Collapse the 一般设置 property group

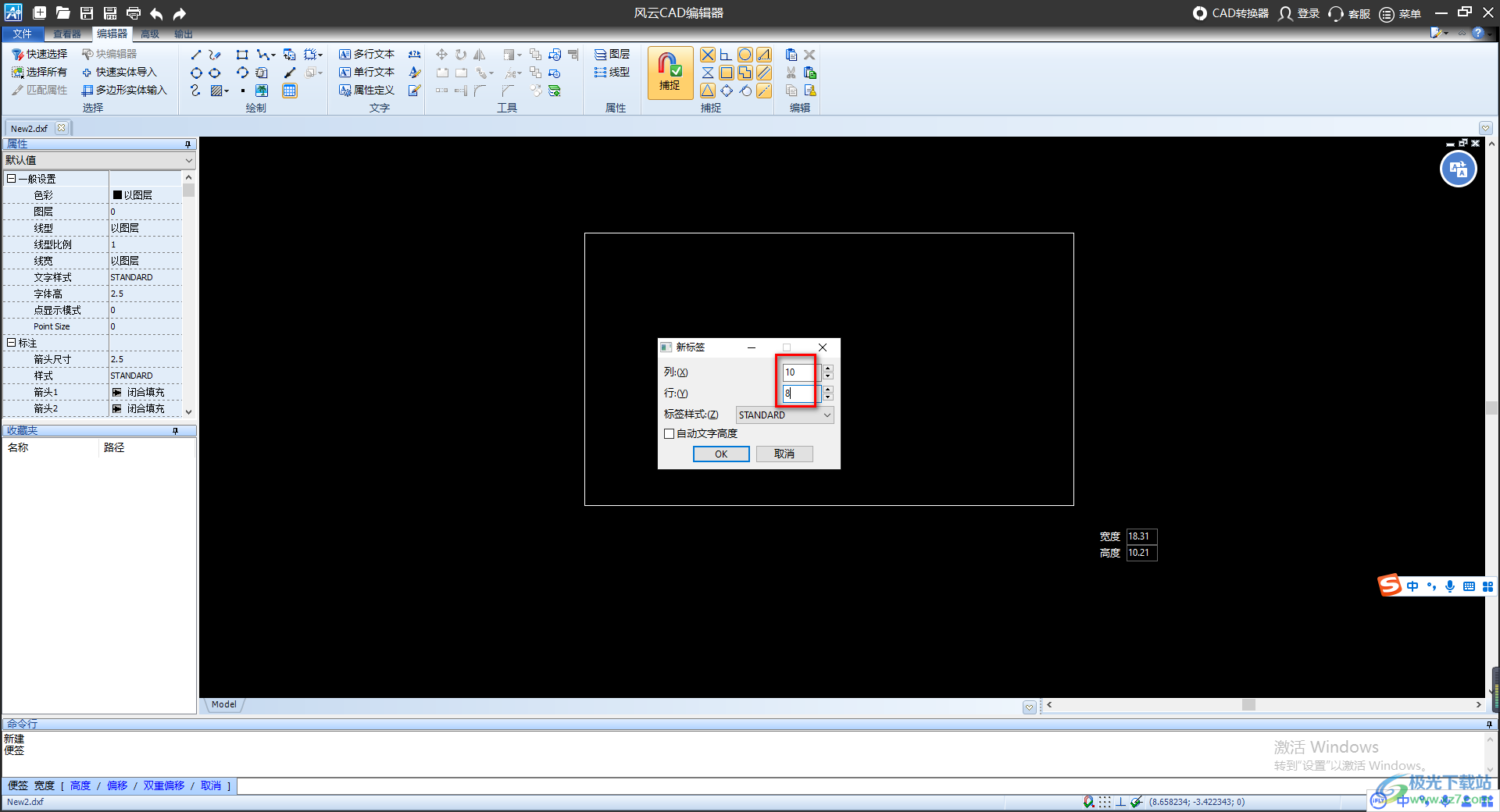(x=12, y=179)
